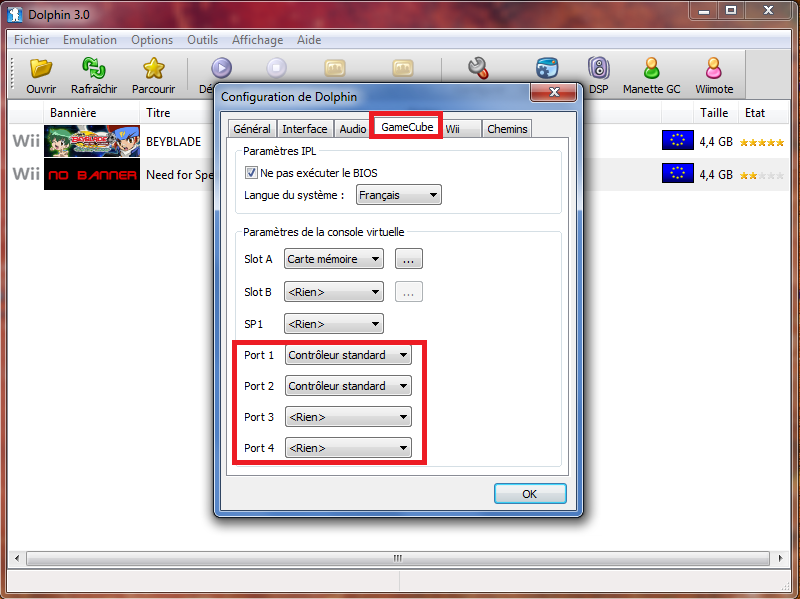Viewport: 800px width, 599px height.
Task: Toggle 'Ne pas exécuter le BIOS' checkbox
Action: pos(251,172)
